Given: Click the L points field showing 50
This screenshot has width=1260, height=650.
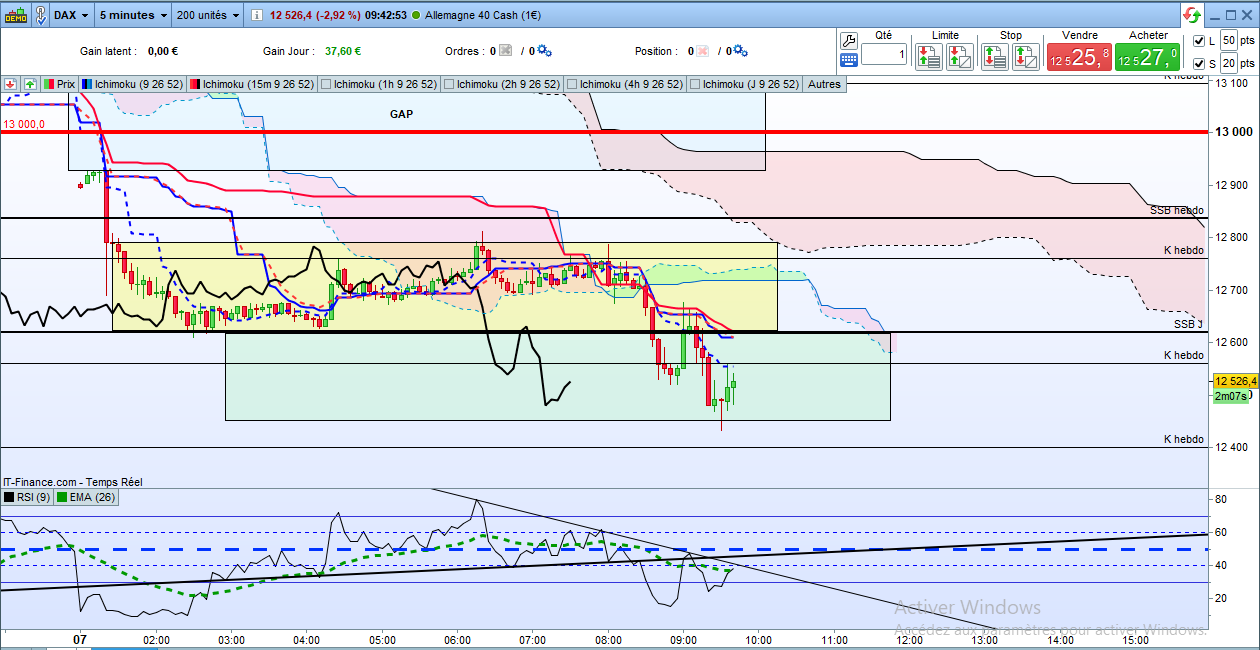Looking at the screenshot, I should 1229,41.
